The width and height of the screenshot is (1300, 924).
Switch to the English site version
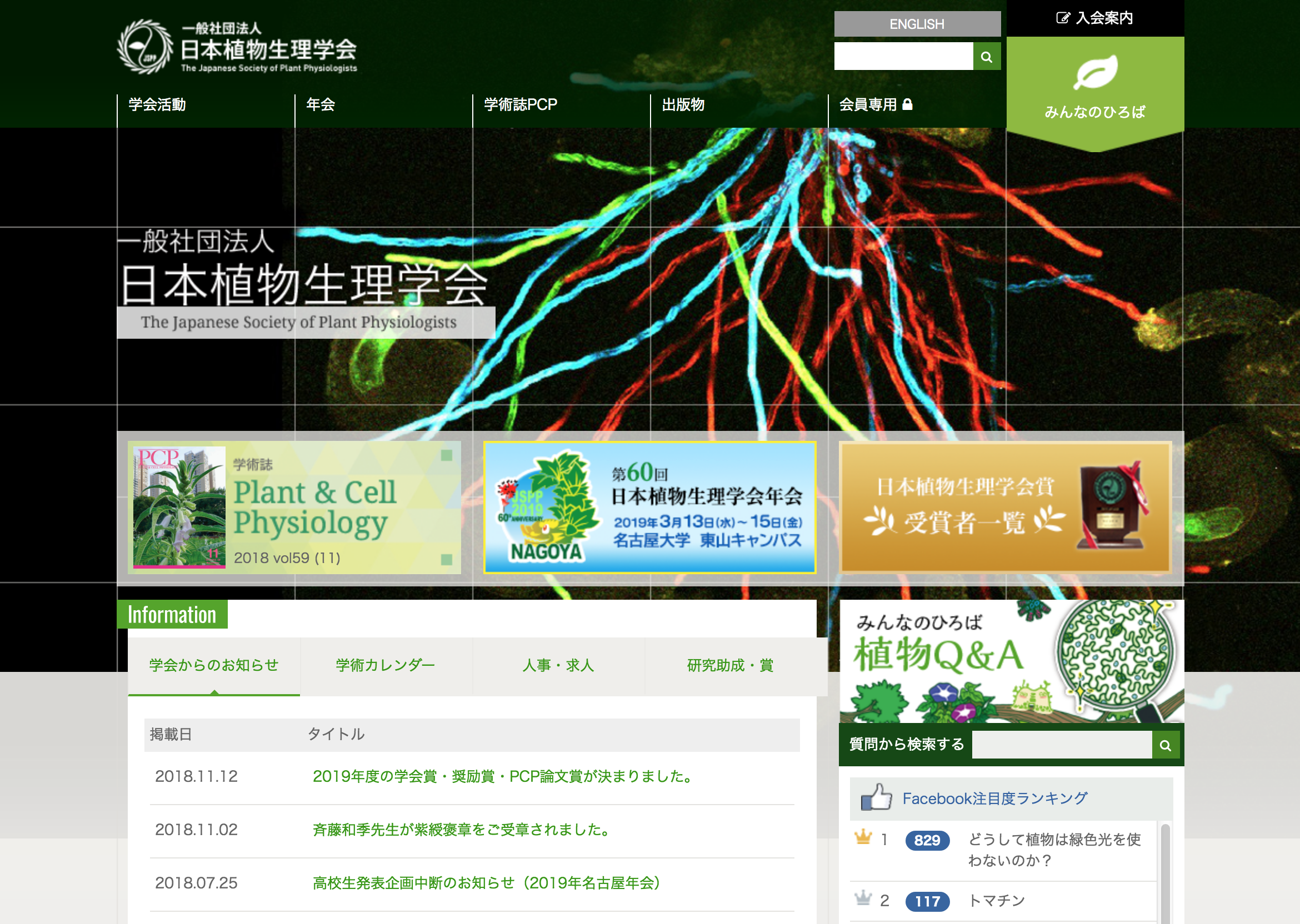point(916,24)
